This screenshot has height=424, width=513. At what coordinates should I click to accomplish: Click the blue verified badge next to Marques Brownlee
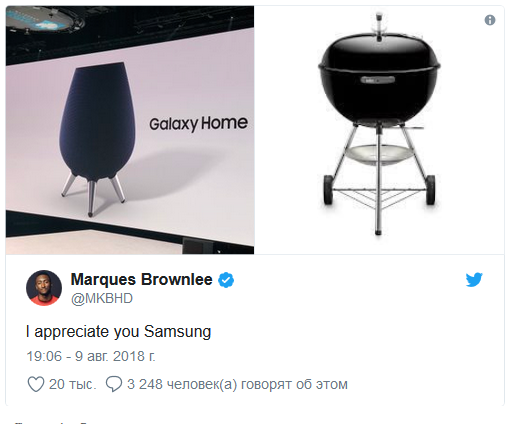coord(226,280)
